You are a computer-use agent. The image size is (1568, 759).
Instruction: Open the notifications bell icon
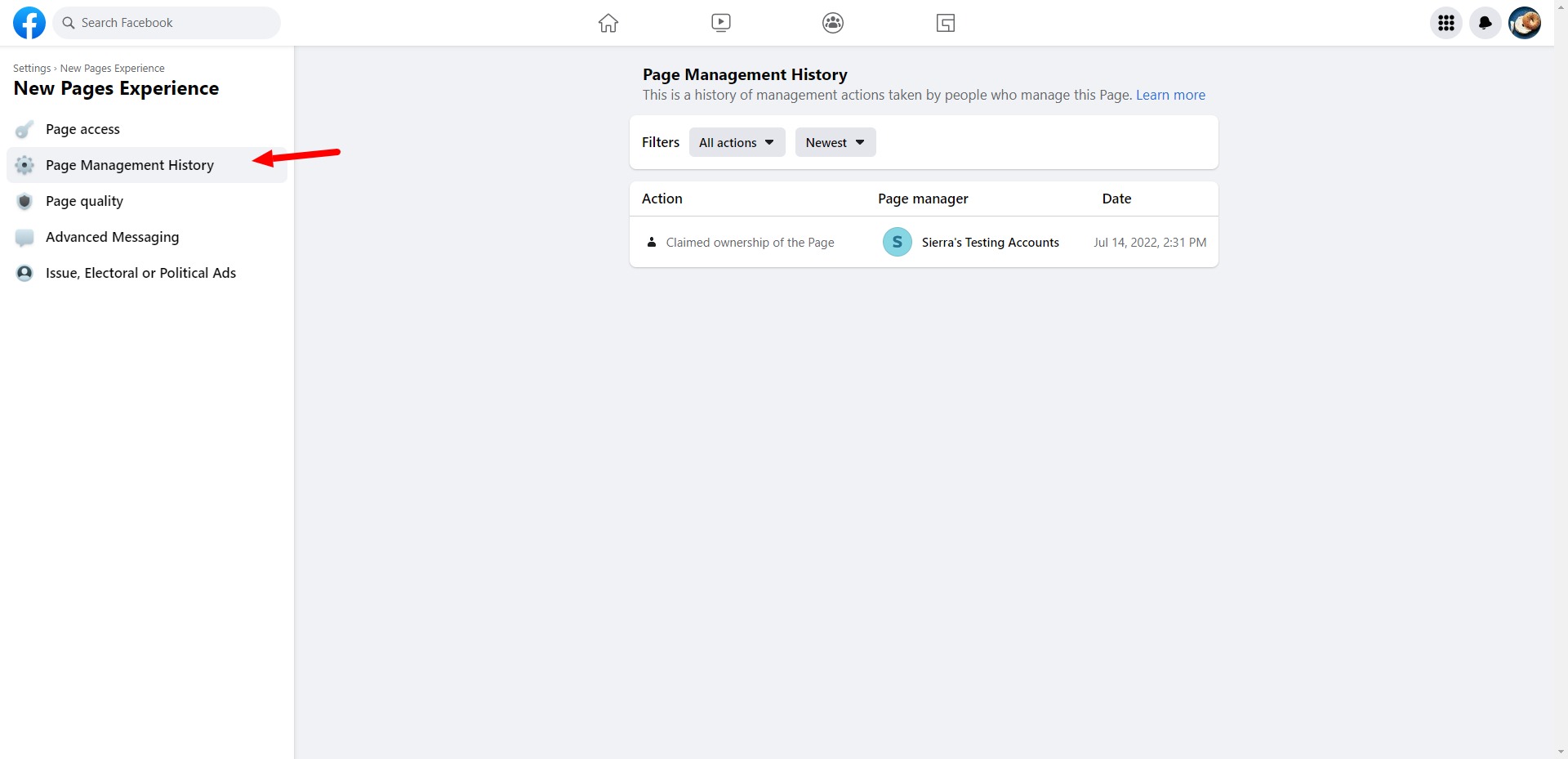tap(1485, 23)
